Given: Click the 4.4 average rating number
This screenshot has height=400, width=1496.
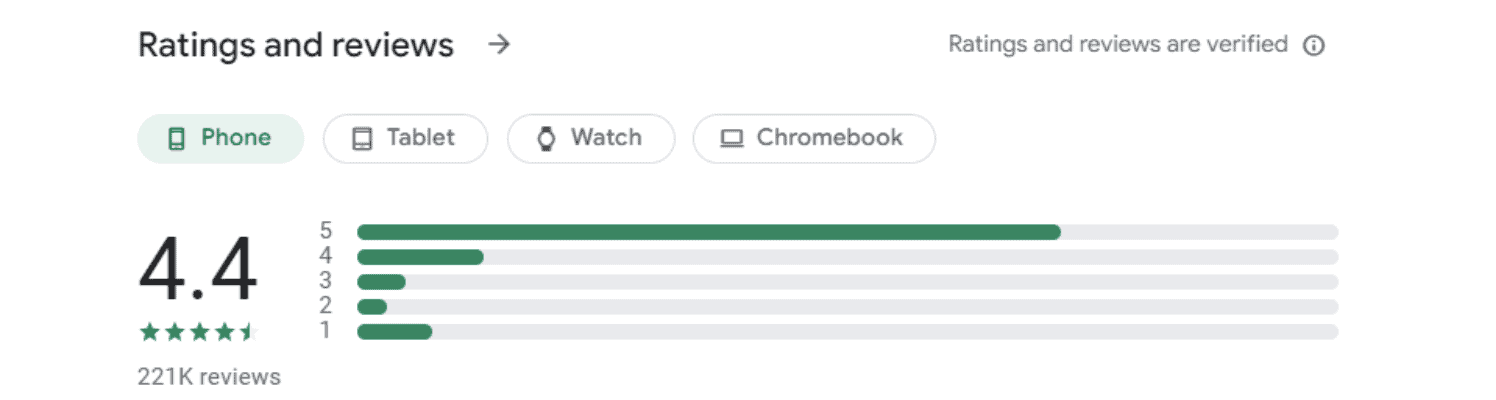Looking at the screenshot, I should point(198,270).
